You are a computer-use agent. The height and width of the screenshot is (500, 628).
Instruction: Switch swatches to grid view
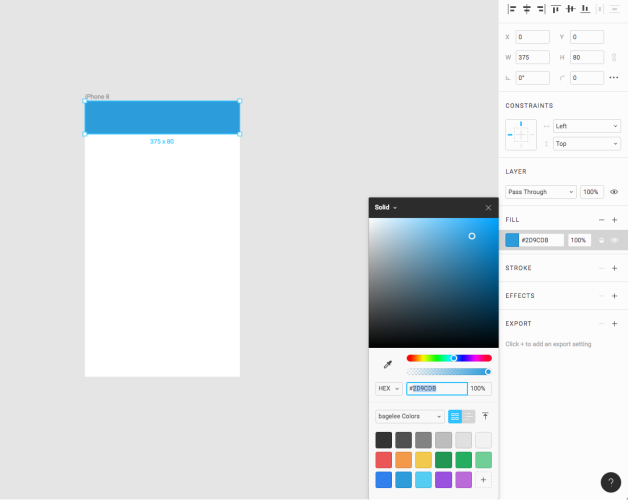tap(455, 417)
